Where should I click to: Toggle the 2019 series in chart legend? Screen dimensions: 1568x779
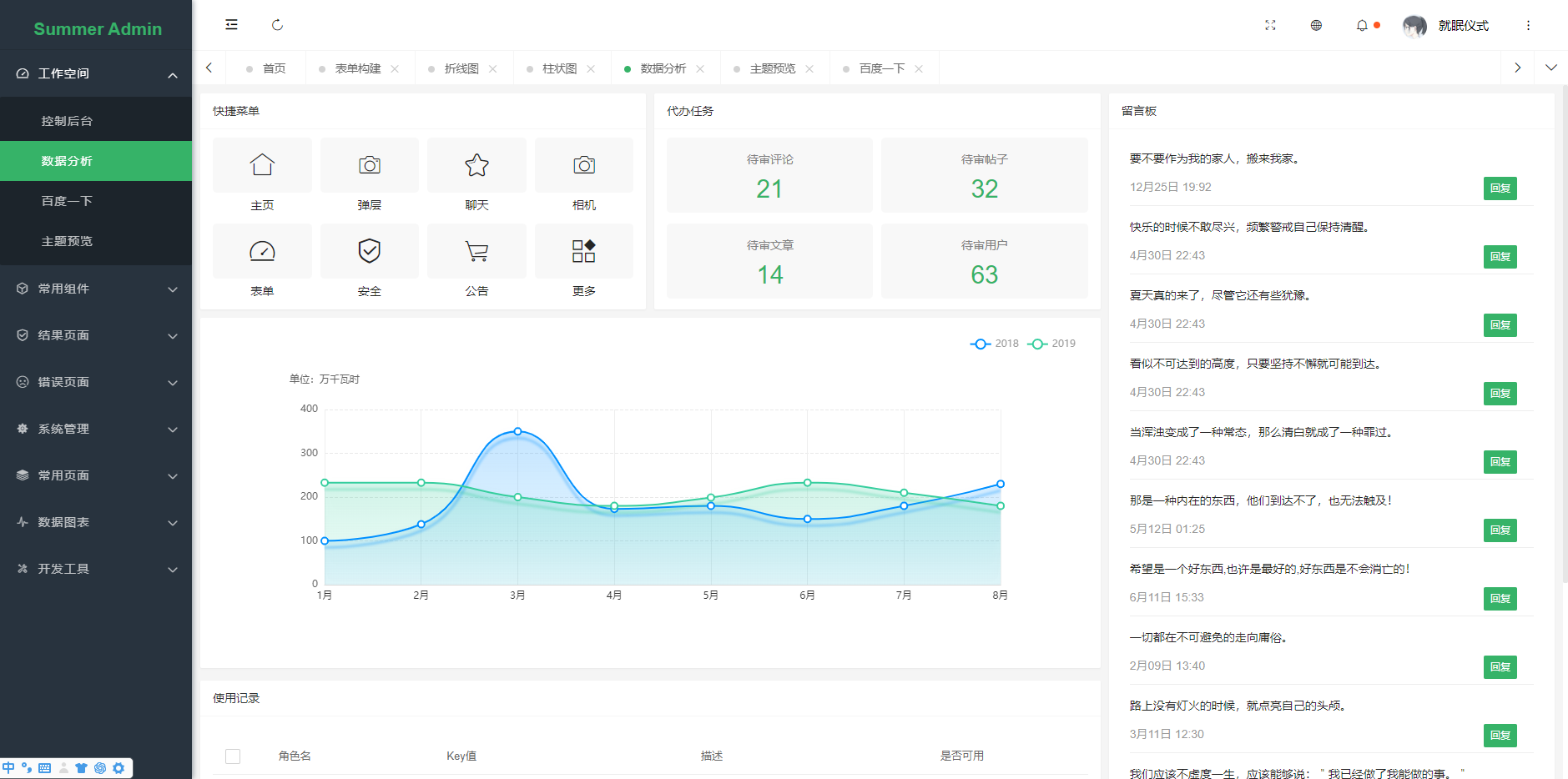click(1051, 344)
